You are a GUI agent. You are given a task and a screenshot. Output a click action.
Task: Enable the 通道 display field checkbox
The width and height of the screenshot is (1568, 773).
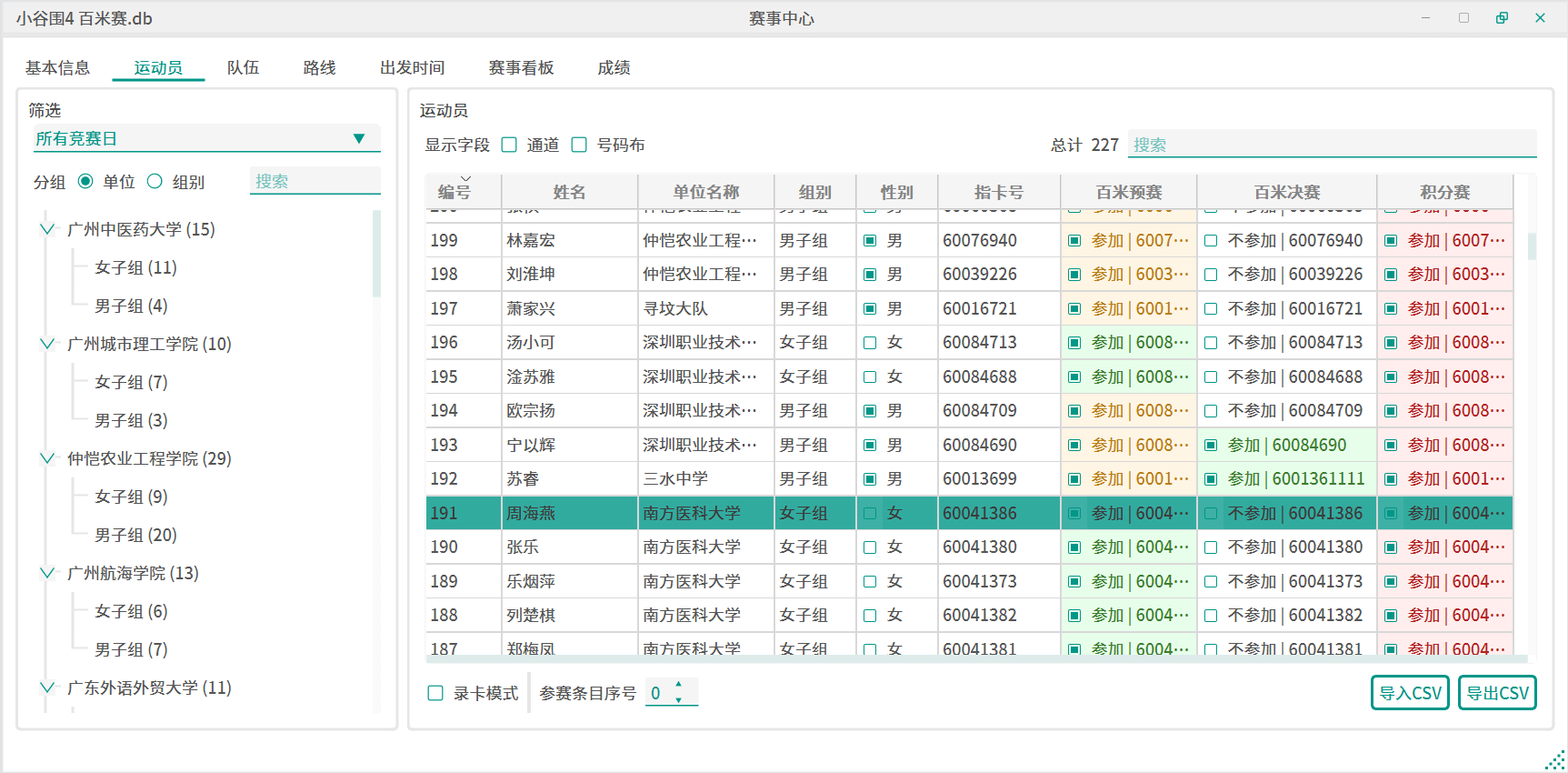point(510,146)
